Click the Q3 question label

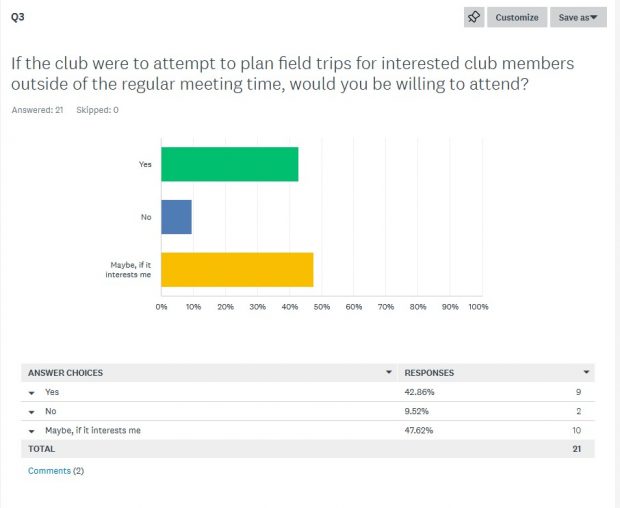click(18, 17)
